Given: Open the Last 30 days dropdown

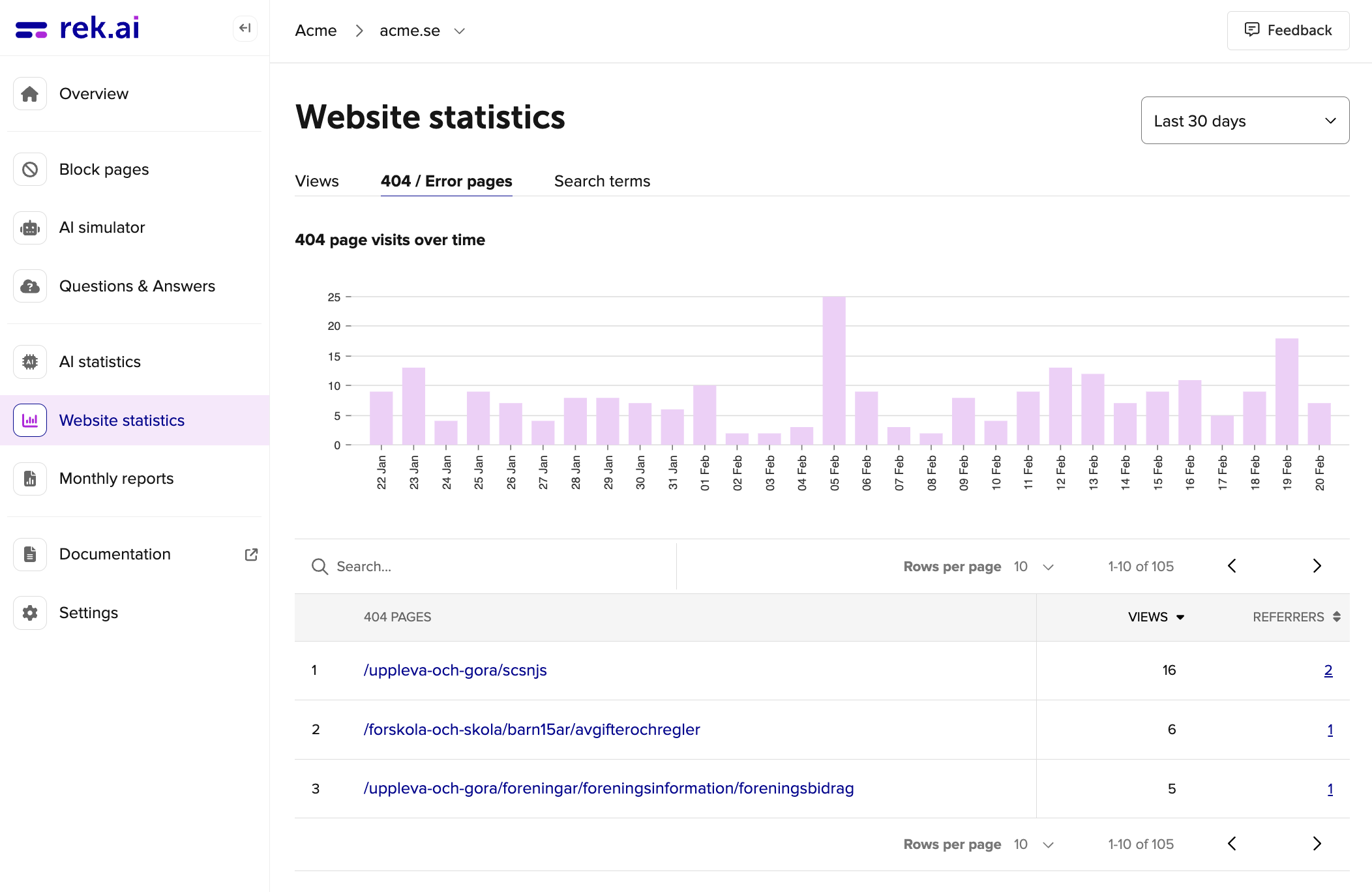Looking at the screenshot, I should (x=1245, y=121).
